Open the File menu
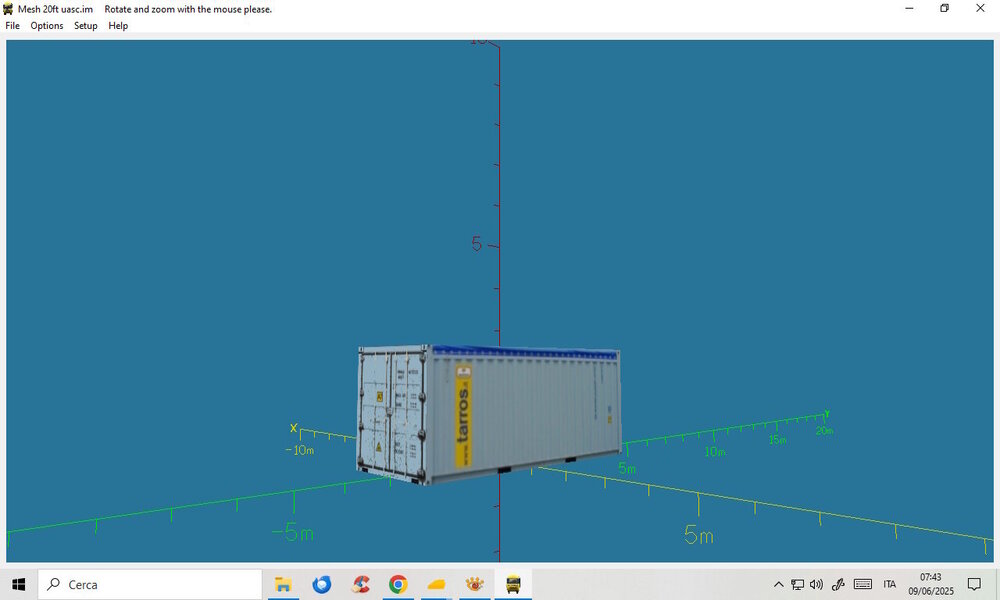 (x=13, y=26)
